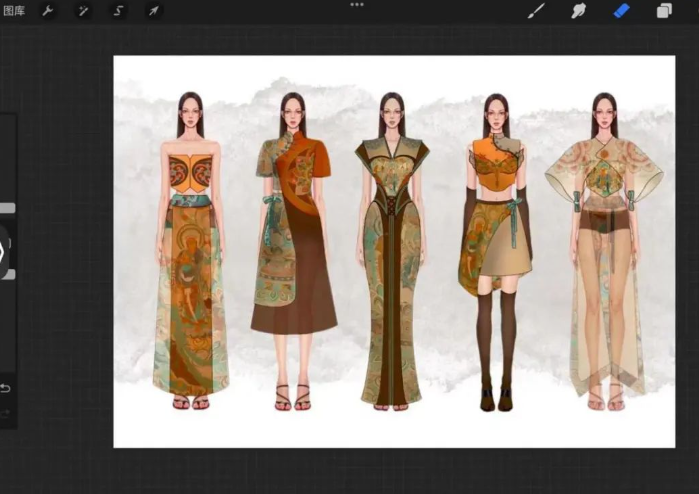Select the Smudge finger tool

coord(578,11)
